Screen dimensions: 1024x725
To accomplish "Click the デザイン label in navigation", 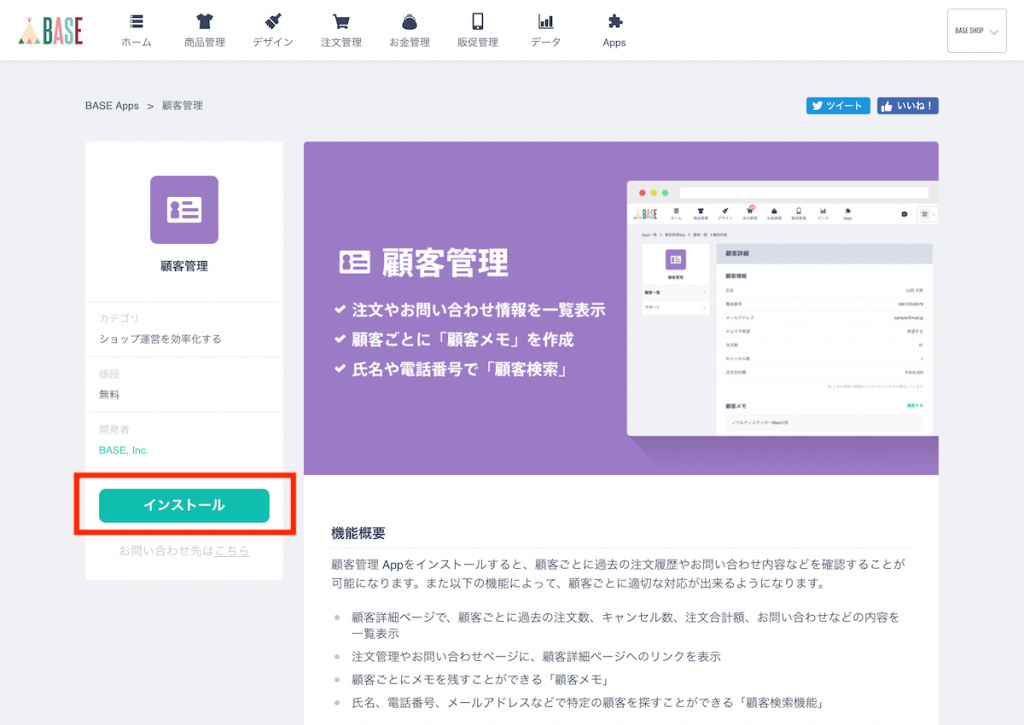I will pos(273,42).
